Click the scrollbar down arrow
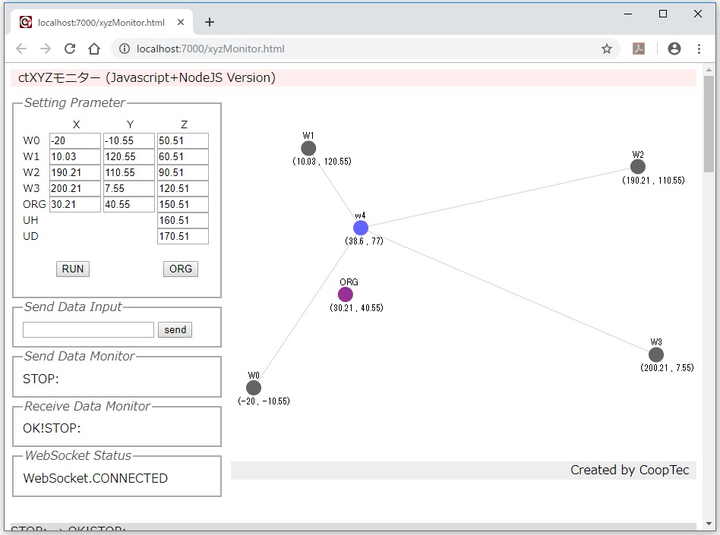720x535 pixels. coord(709,523)
